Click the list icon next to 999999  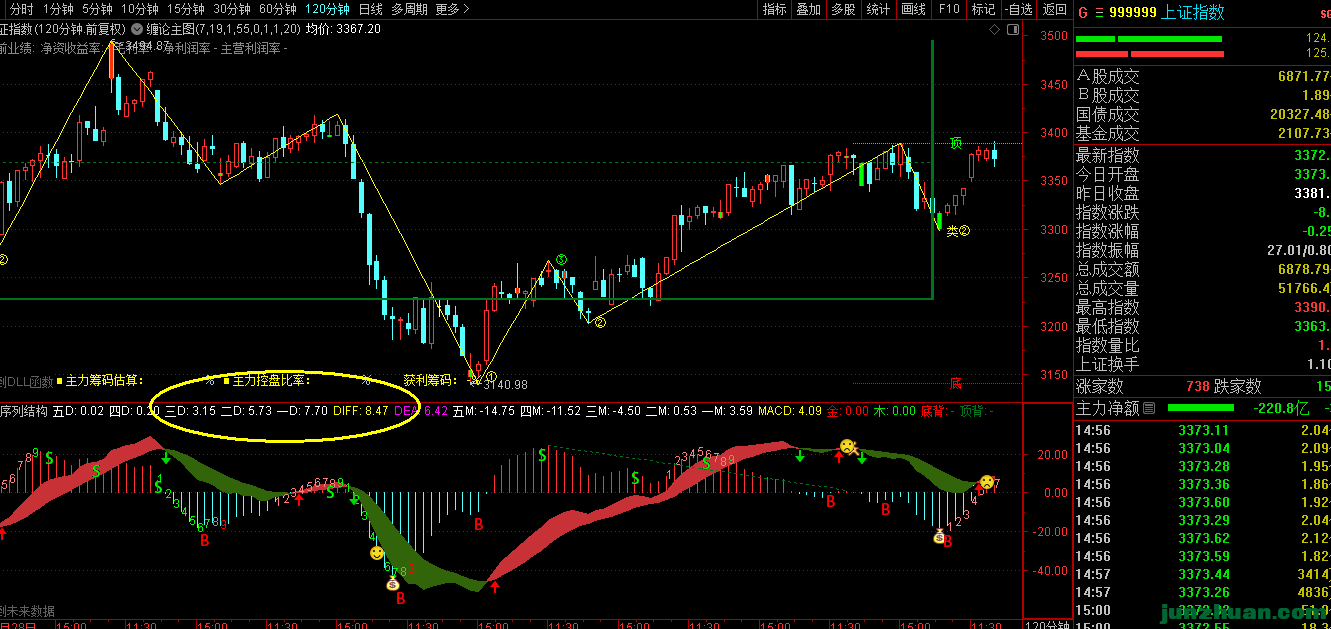click(x=1100, y=12)
